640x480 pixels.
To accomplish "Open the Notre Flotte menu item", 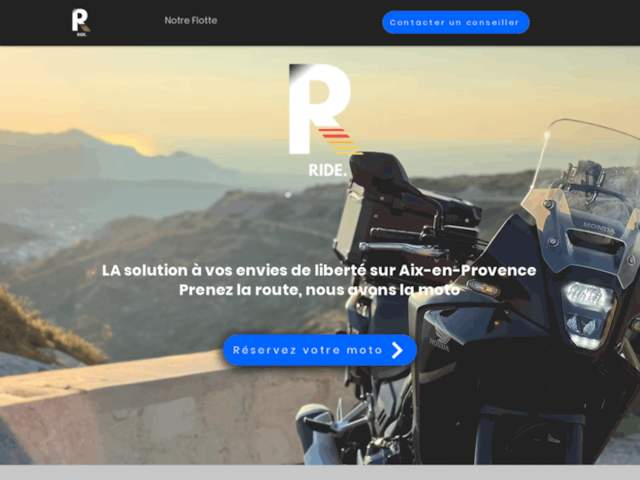I will coord(191,20).
